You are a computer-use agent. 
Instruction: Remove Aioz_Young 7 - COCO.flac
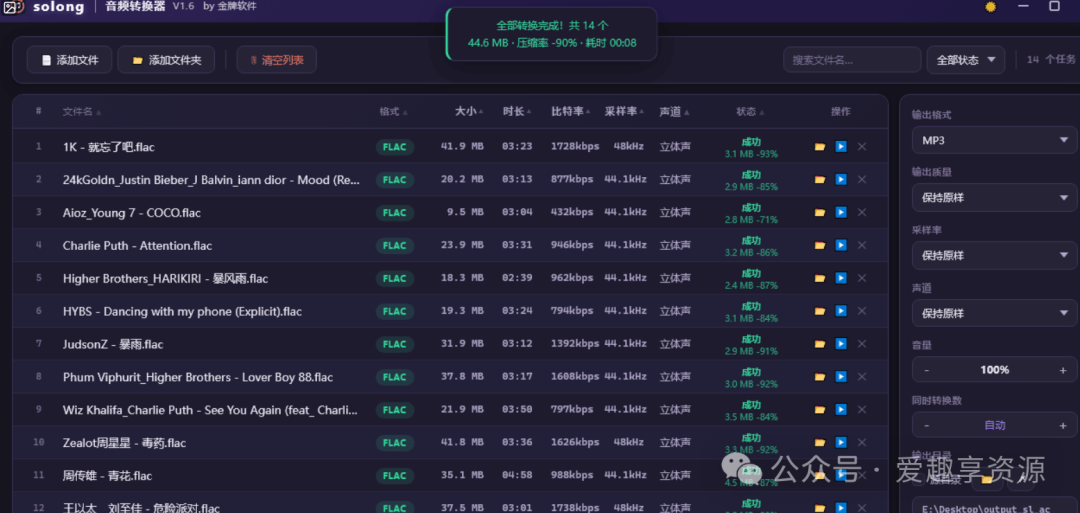[x=862, y=212]
